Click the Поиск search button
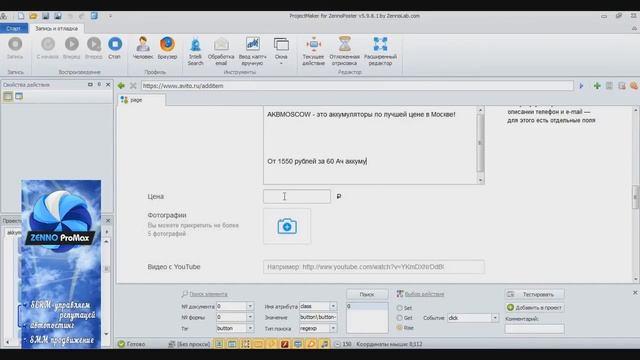This screenshot has height=360, width=640. (x=367, y=294)
